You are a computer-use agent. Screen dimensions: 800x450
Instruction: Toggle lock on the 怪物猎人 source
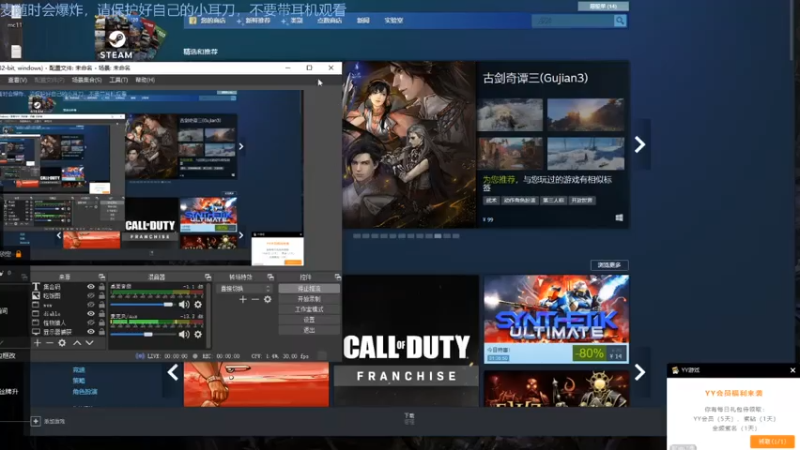coord(102,322)
